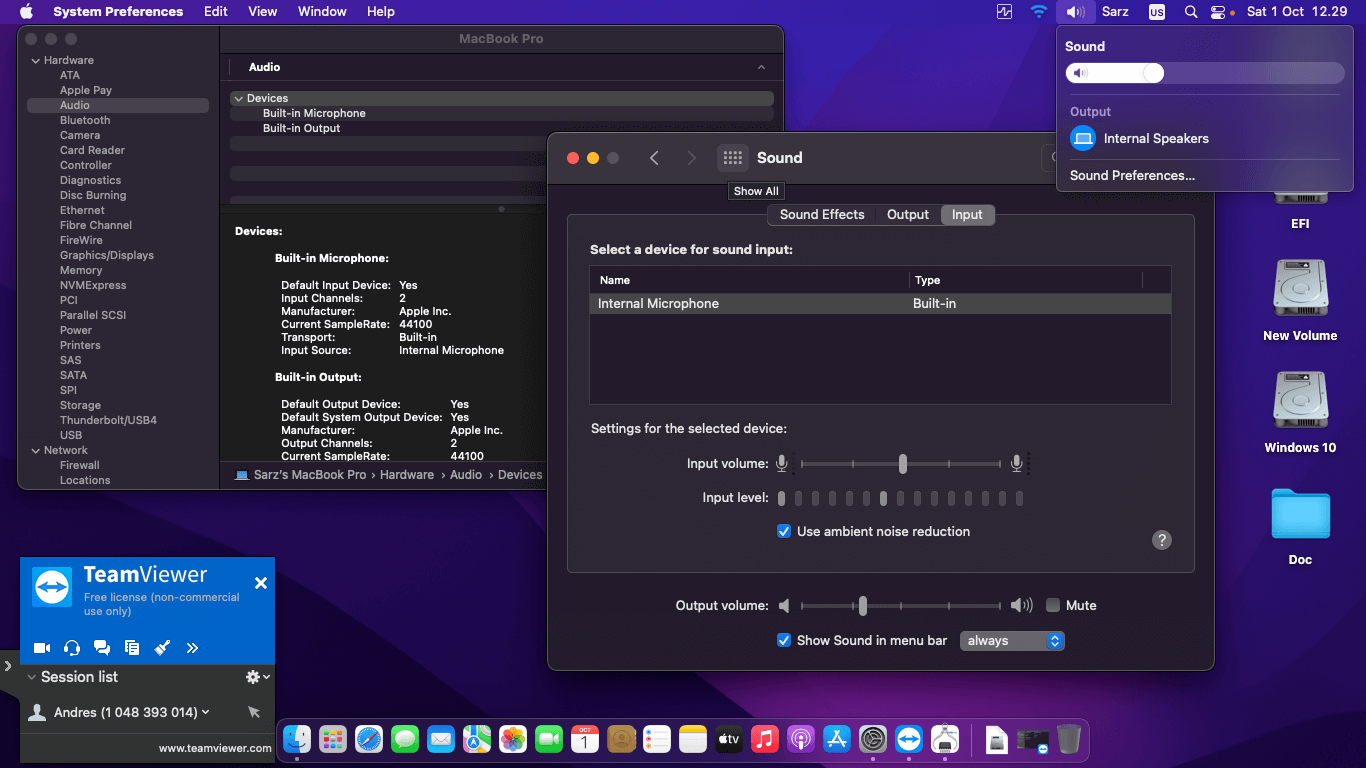Screen dimensions: 1366x768
Task: Open Sound help question mark button
Action: [1161, 540]
